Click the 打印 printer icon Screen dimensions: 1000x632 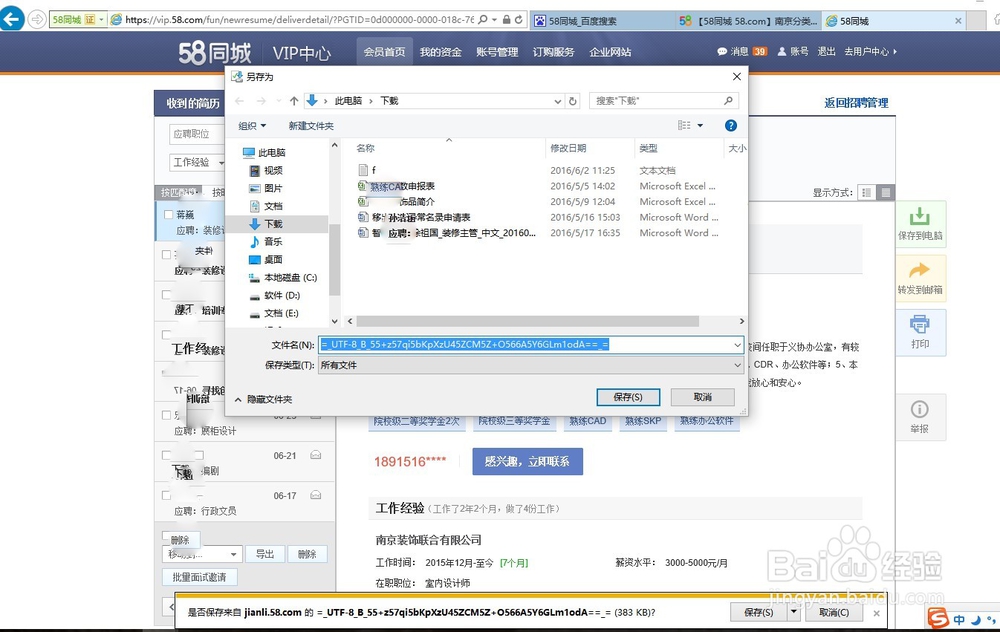pos(920,324)
